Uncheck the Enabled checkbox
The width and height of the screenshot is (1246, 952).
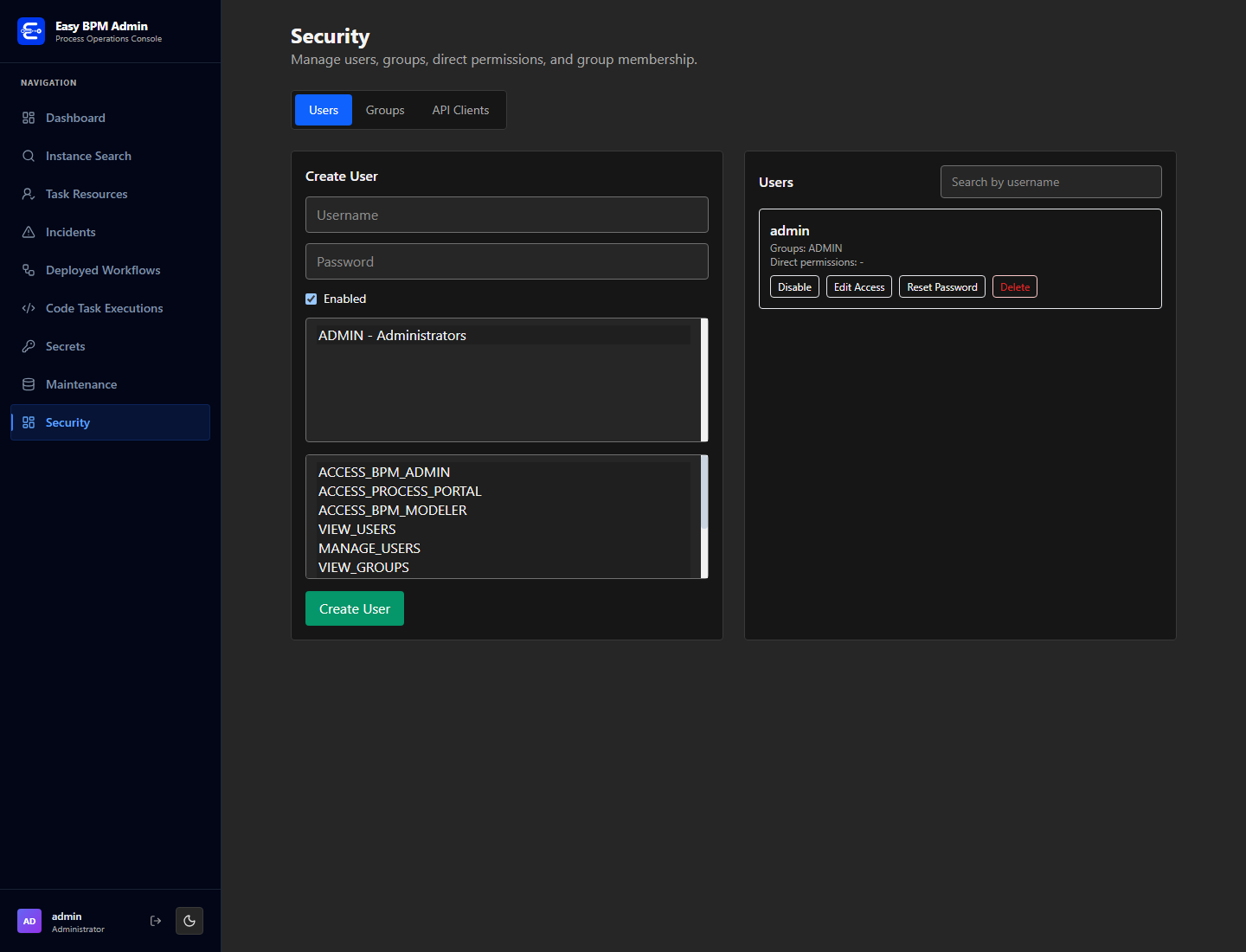[311, 299]
